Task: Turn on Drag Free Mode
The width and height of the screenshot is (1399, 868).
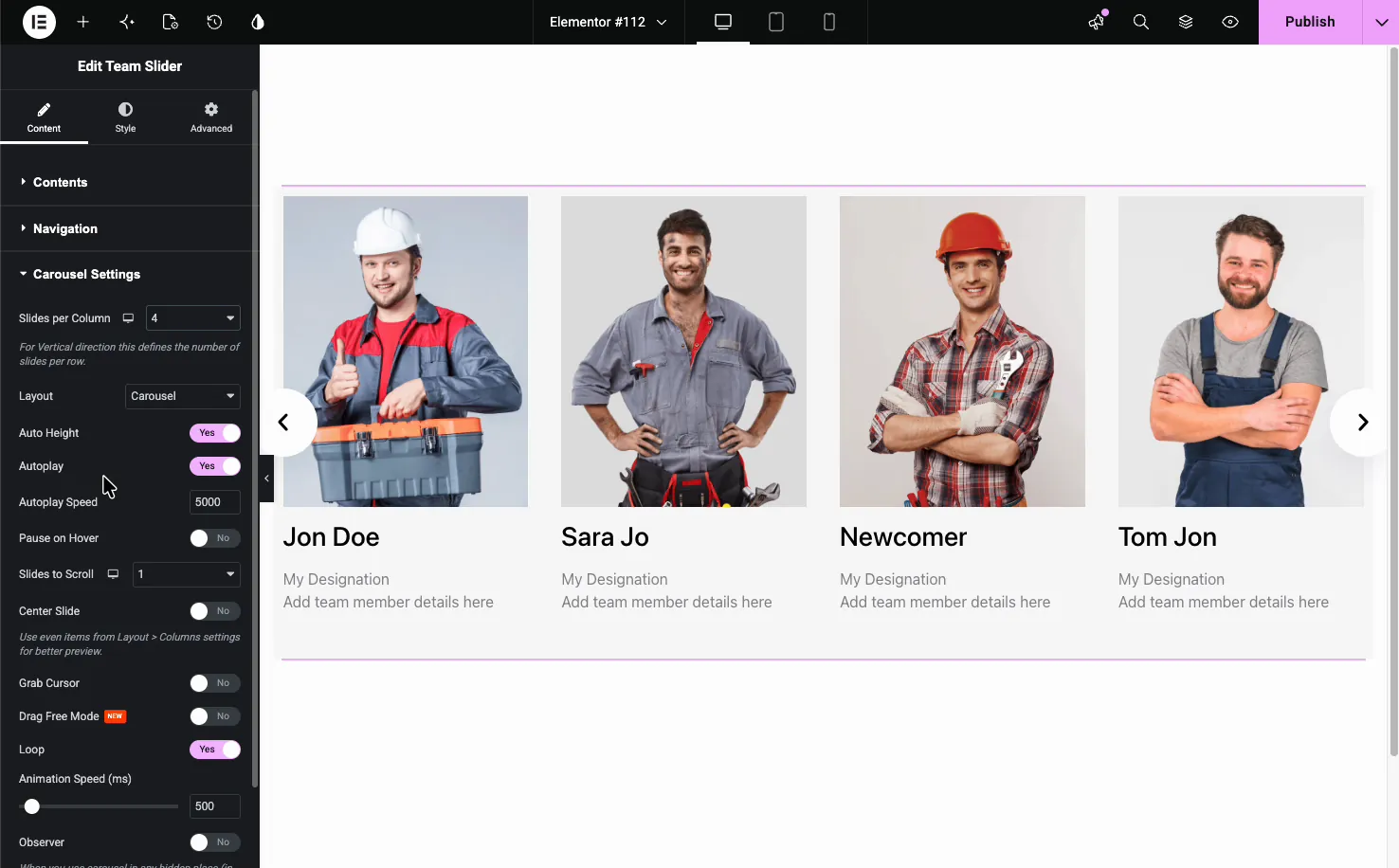Action: (215, 716)
